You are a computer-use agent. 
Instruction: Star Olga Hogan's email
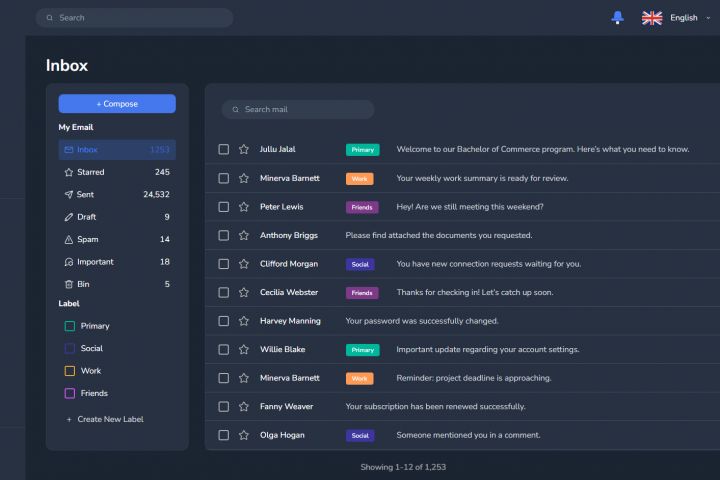(244, 435)
